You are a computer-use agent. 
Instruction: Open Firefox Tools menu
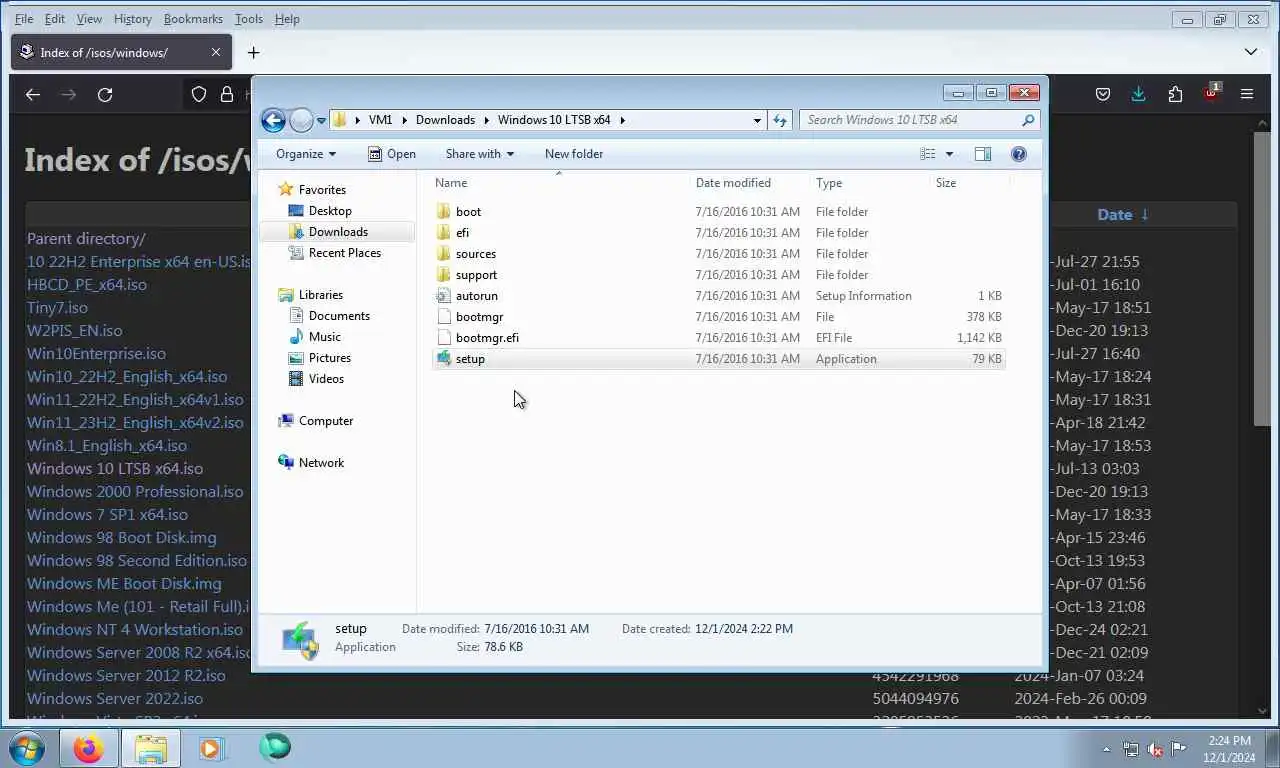click(249, 19)
